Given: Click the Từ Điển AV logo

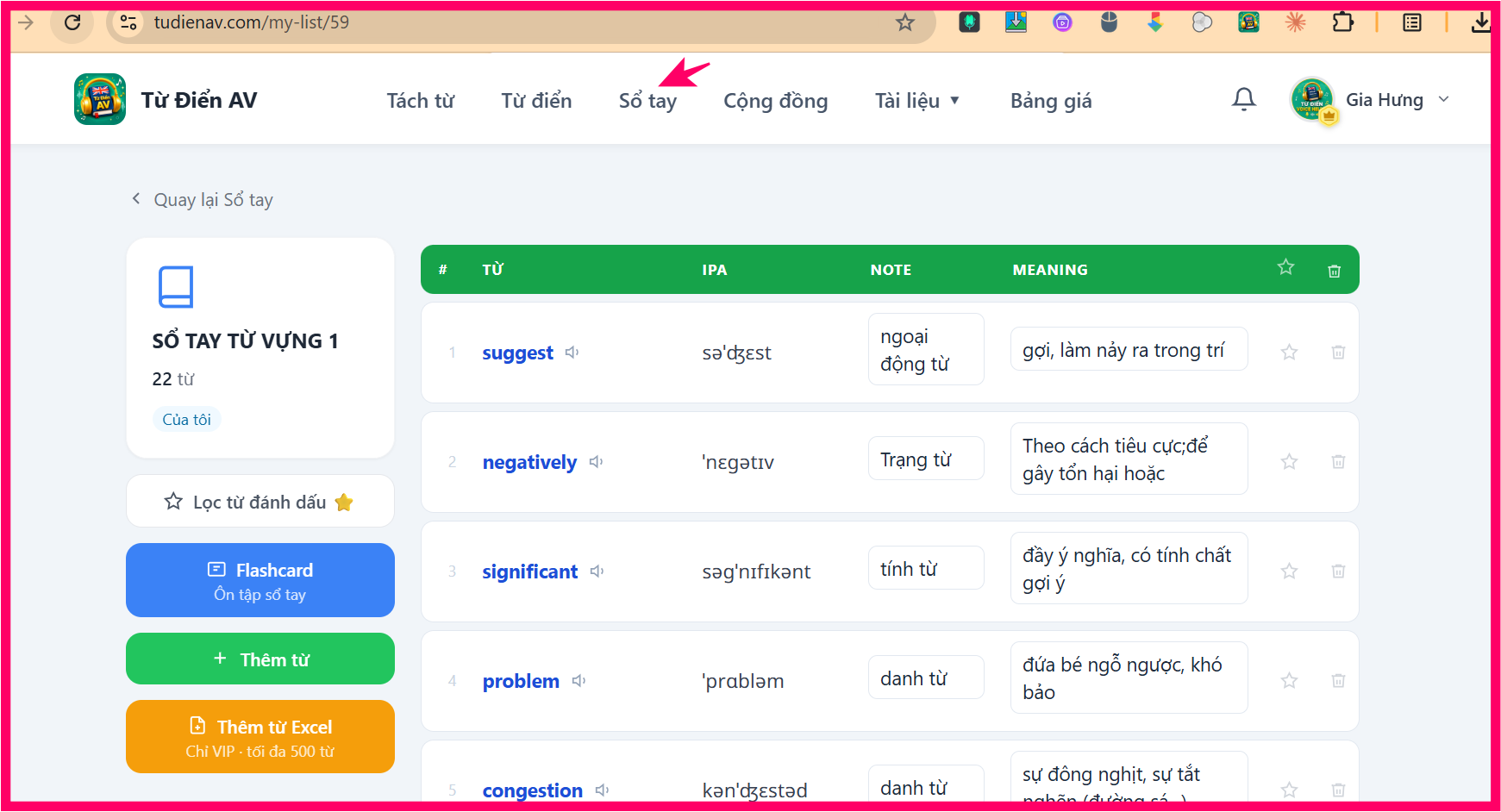Looking at the screenshot, I should pos(100,99).
